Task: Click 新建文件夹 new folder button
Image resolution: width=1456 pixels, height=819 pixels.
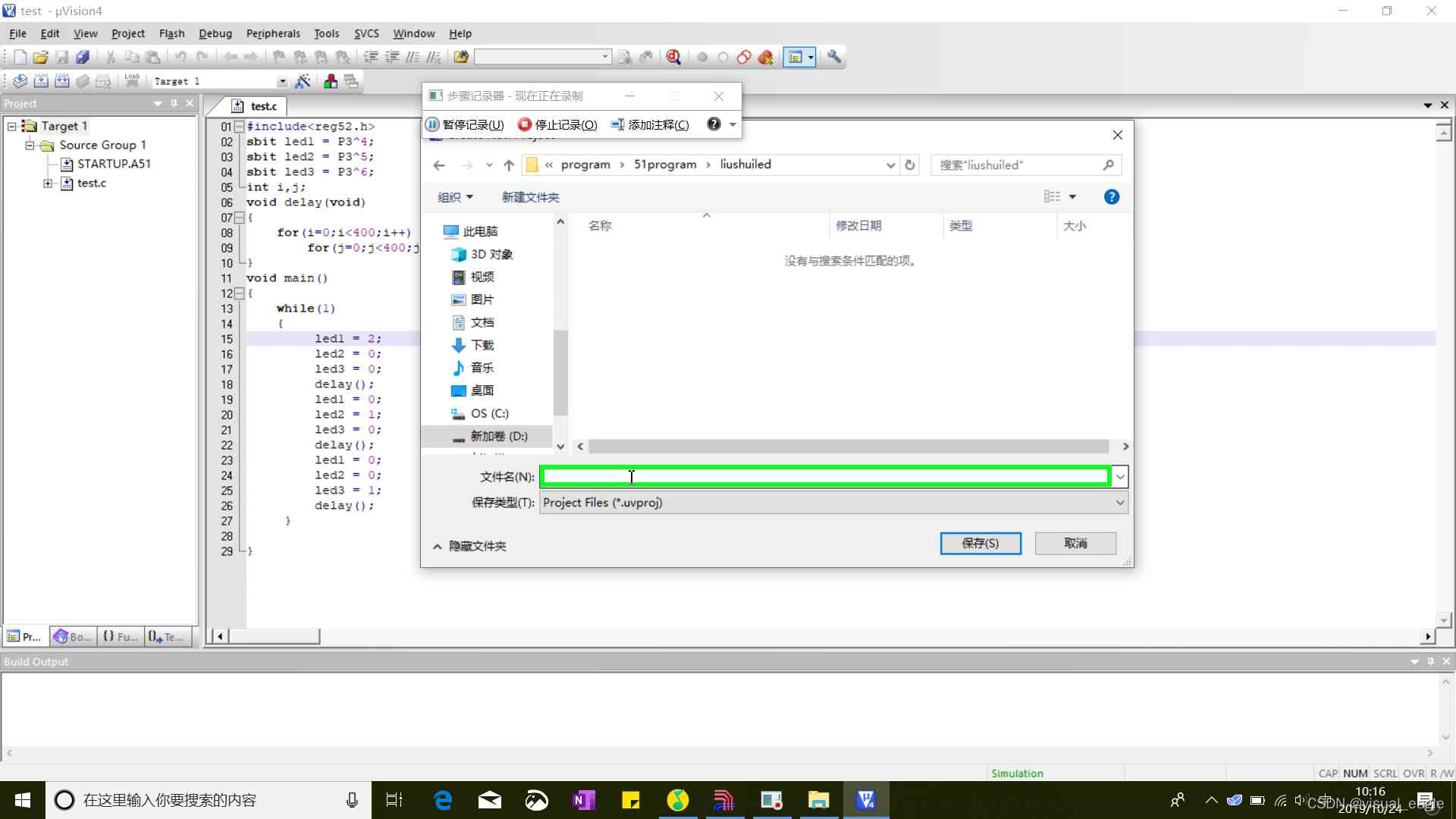Action: pos(530,197)
